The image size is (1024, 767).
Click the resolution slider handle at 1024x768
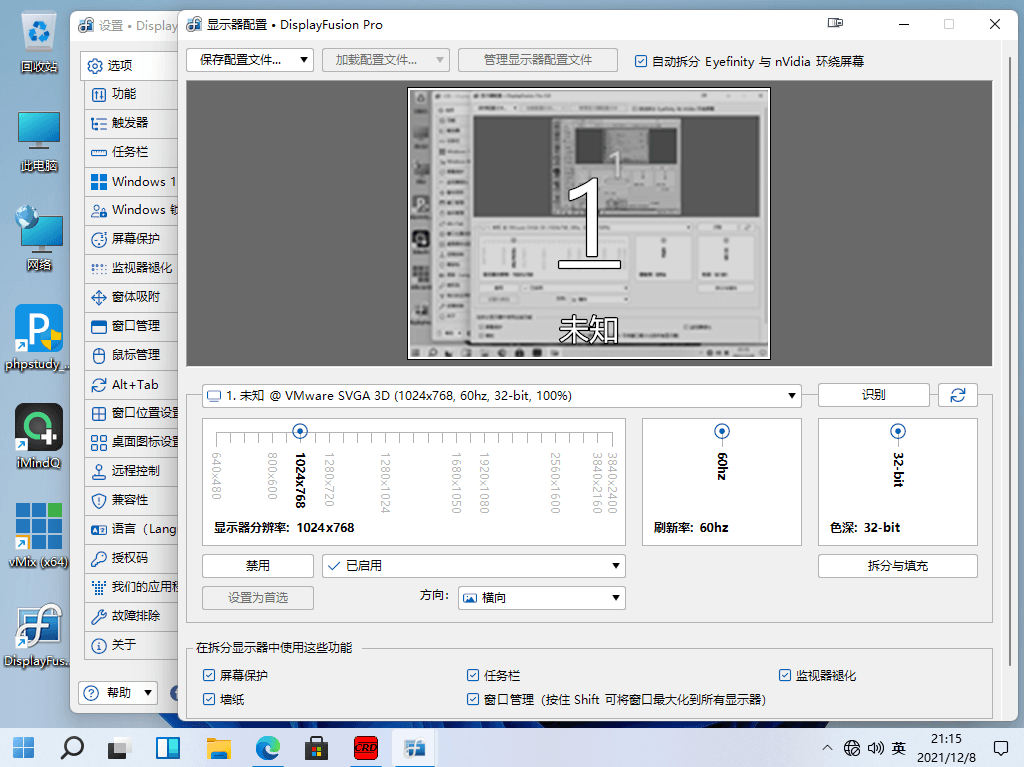(300, 431)
